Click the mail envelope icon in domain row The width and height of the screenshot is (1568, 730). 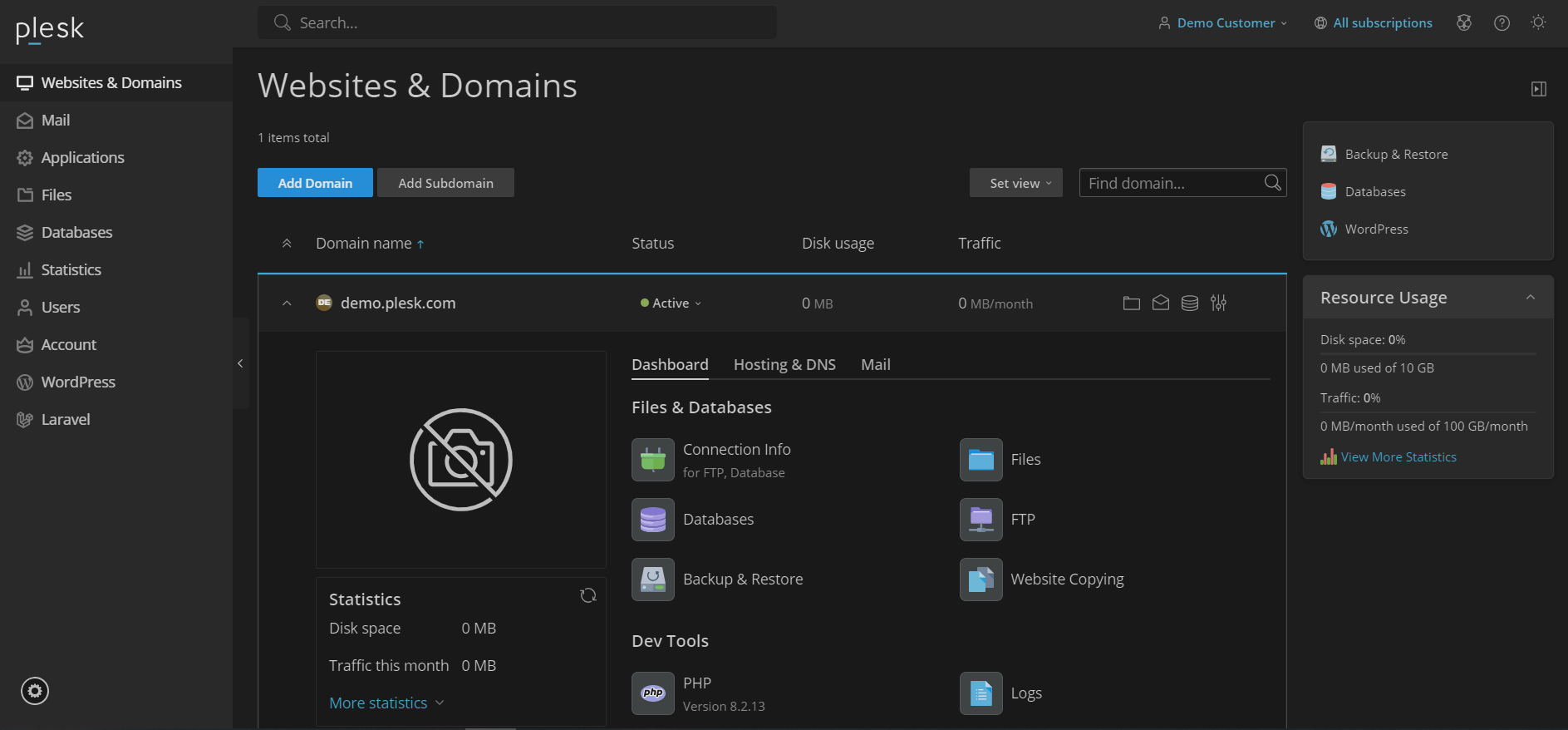(x=1161, y=303)
